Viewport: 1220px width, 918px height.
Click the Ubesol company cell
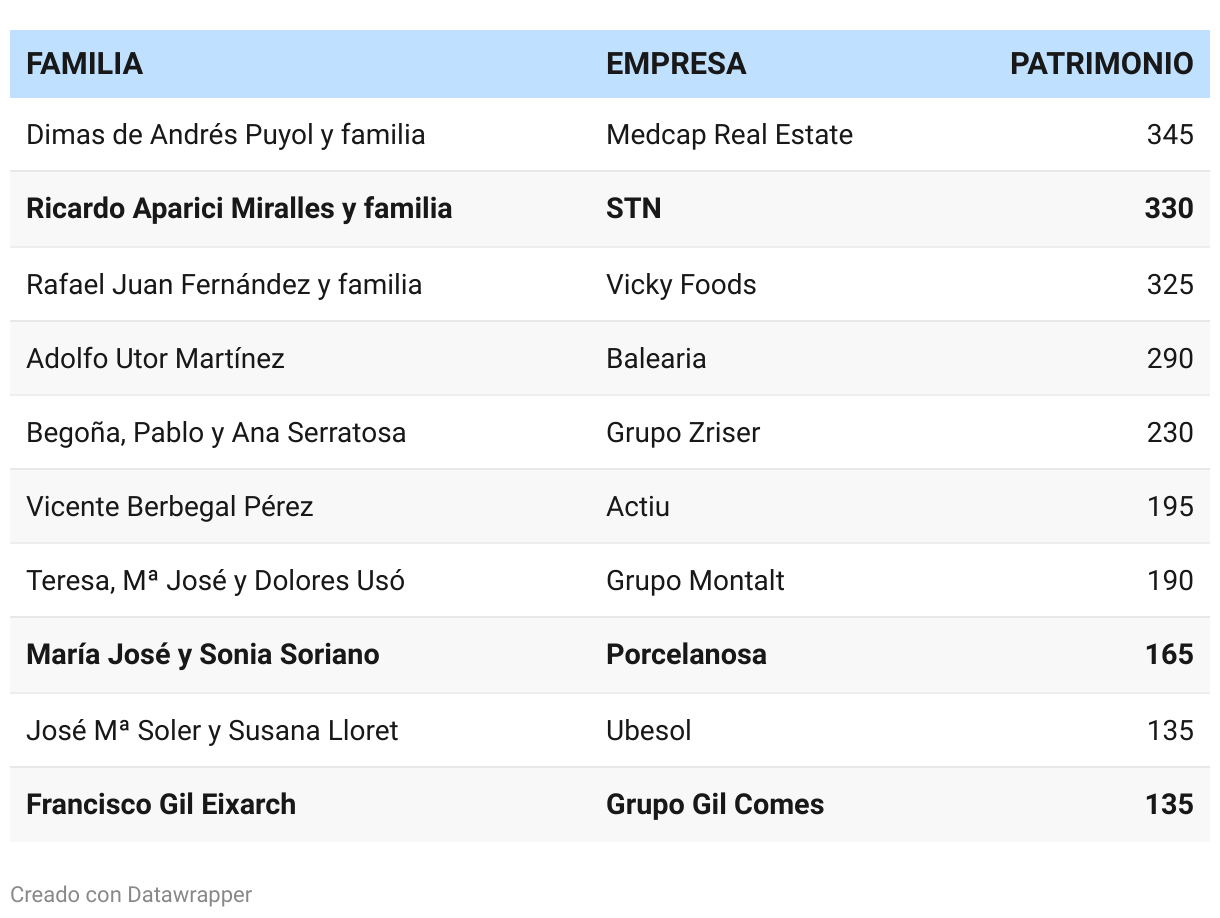tap(649, 731)
